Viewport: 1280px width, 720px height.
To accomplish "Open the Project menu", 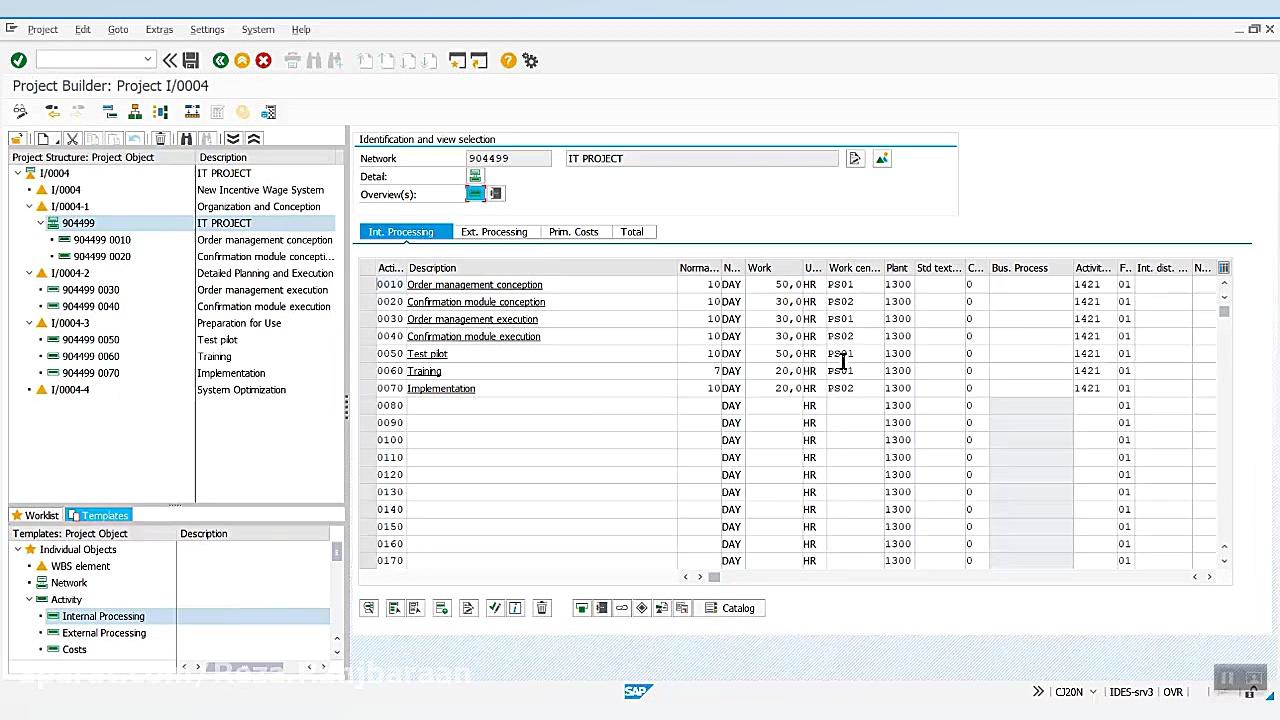I will pyautogui.click(x=43, y=30).
